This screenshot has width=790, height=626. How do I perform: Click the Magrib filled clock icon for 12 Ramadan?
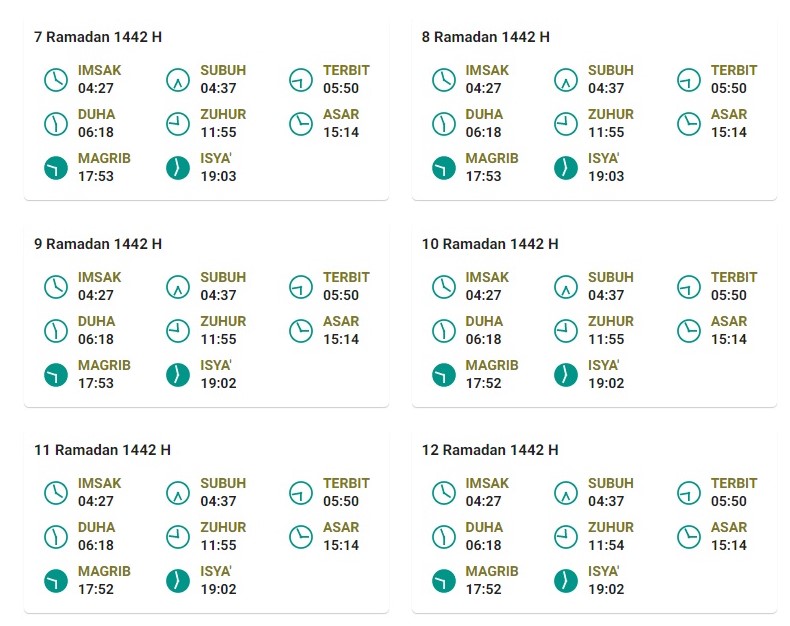click(x=444, y=581)
